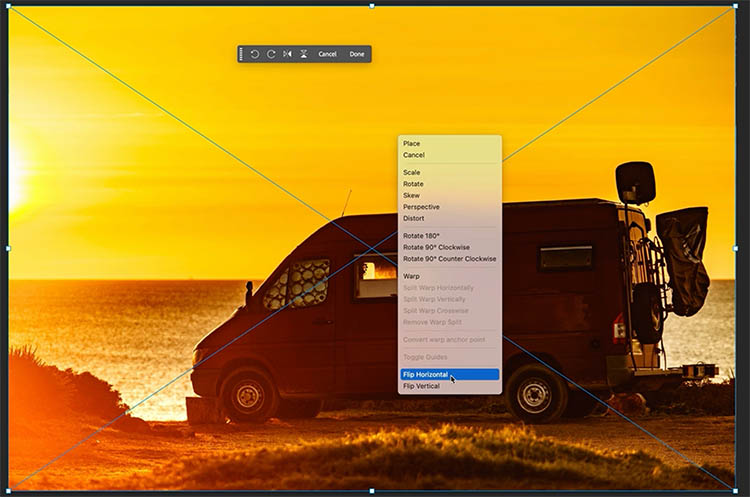Choose Rotate 180° menu entry
Screen dimensions: 750x497
(x=421, y=236)
